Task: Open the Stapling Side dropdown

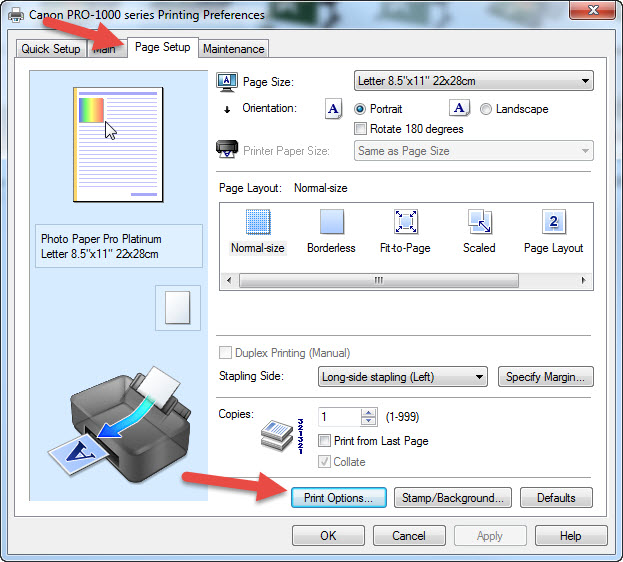Action: [x=402, y=376]
